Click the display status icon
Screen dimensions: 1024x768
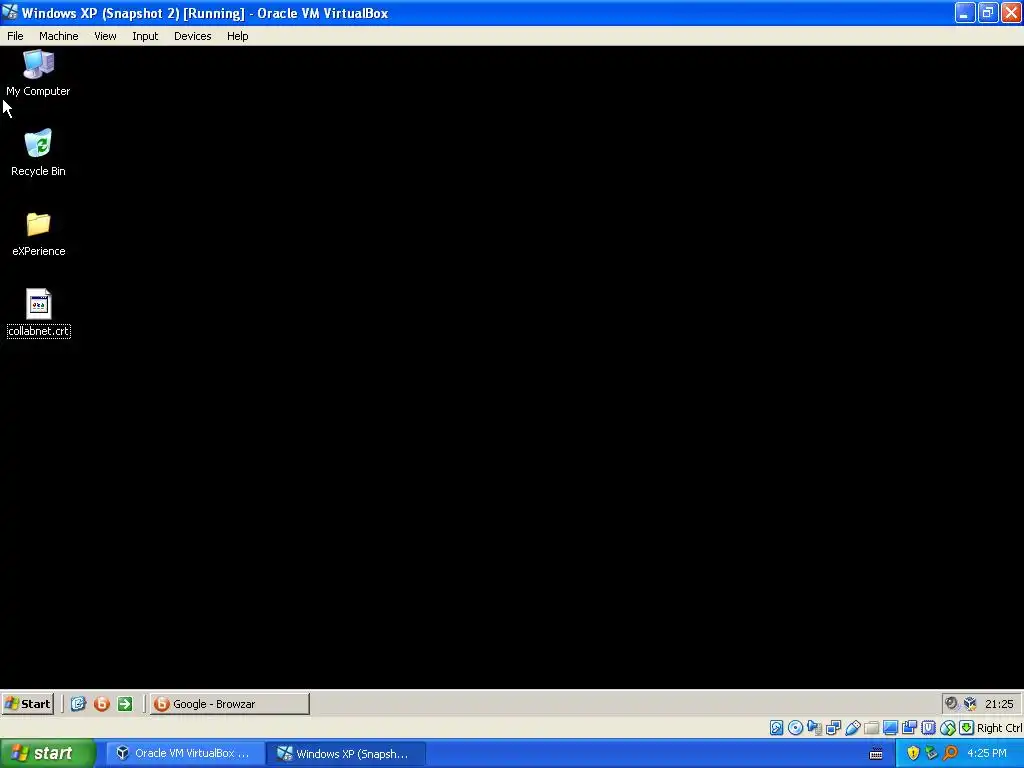tap(890, 728)
